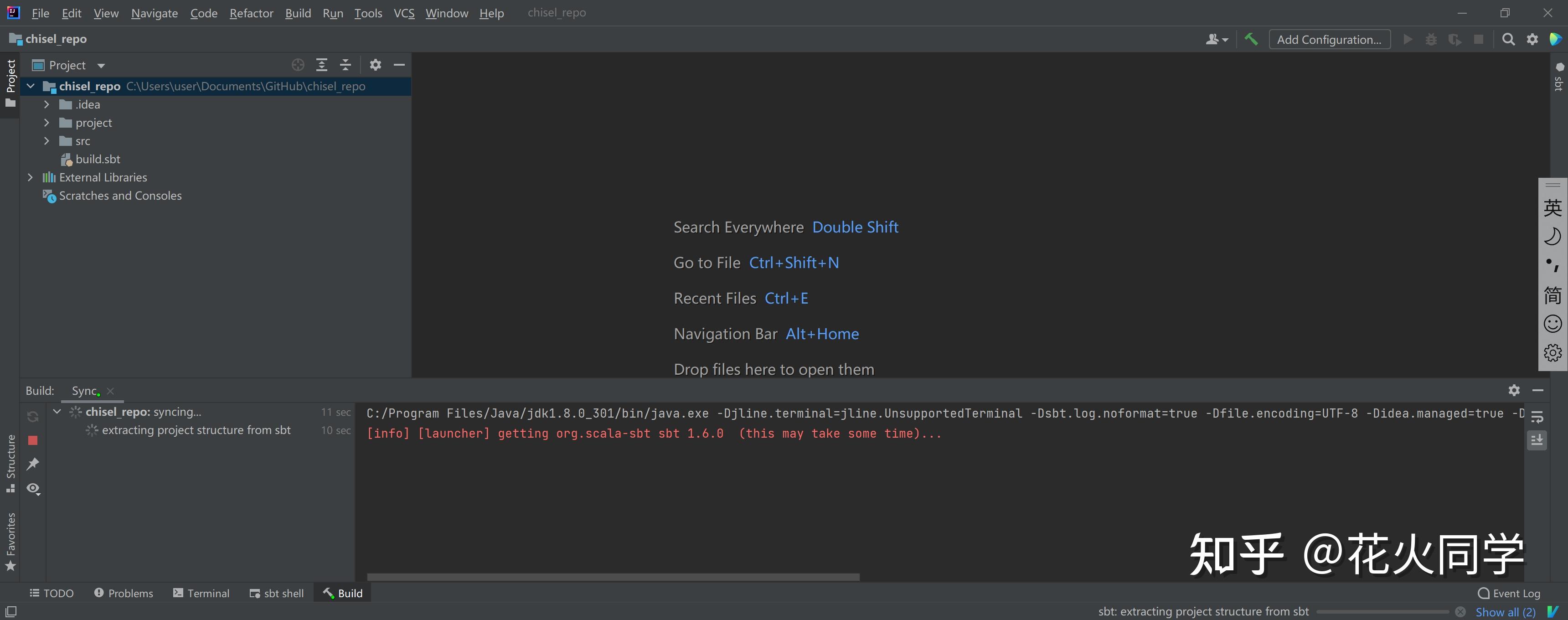Expand the src folder
The height and width of the screenshot is (620, 1568).
point(46,141)
